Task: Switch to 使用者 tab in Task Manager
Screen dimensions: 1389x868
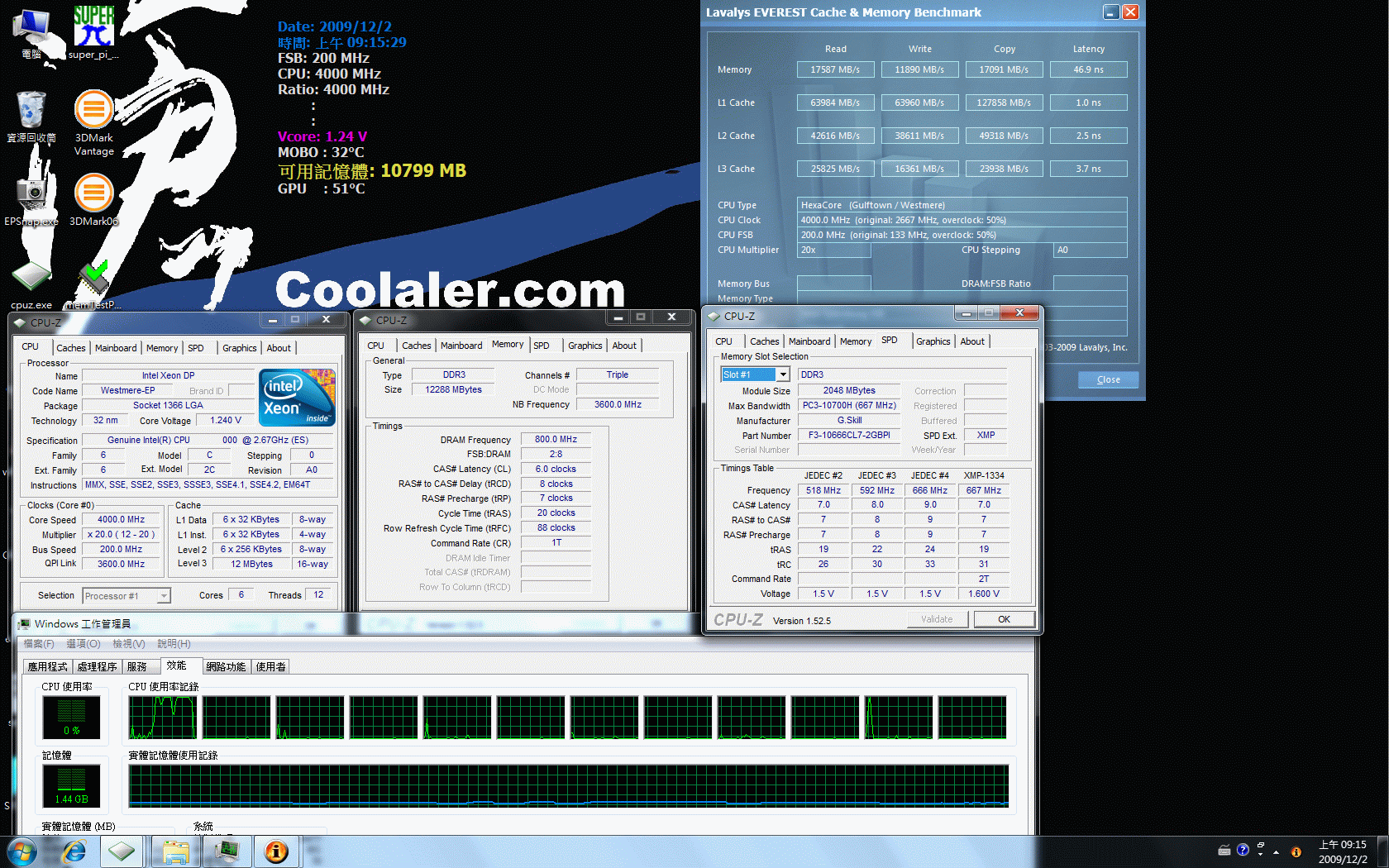Action: pyautogui.click(x=270, y=666)
